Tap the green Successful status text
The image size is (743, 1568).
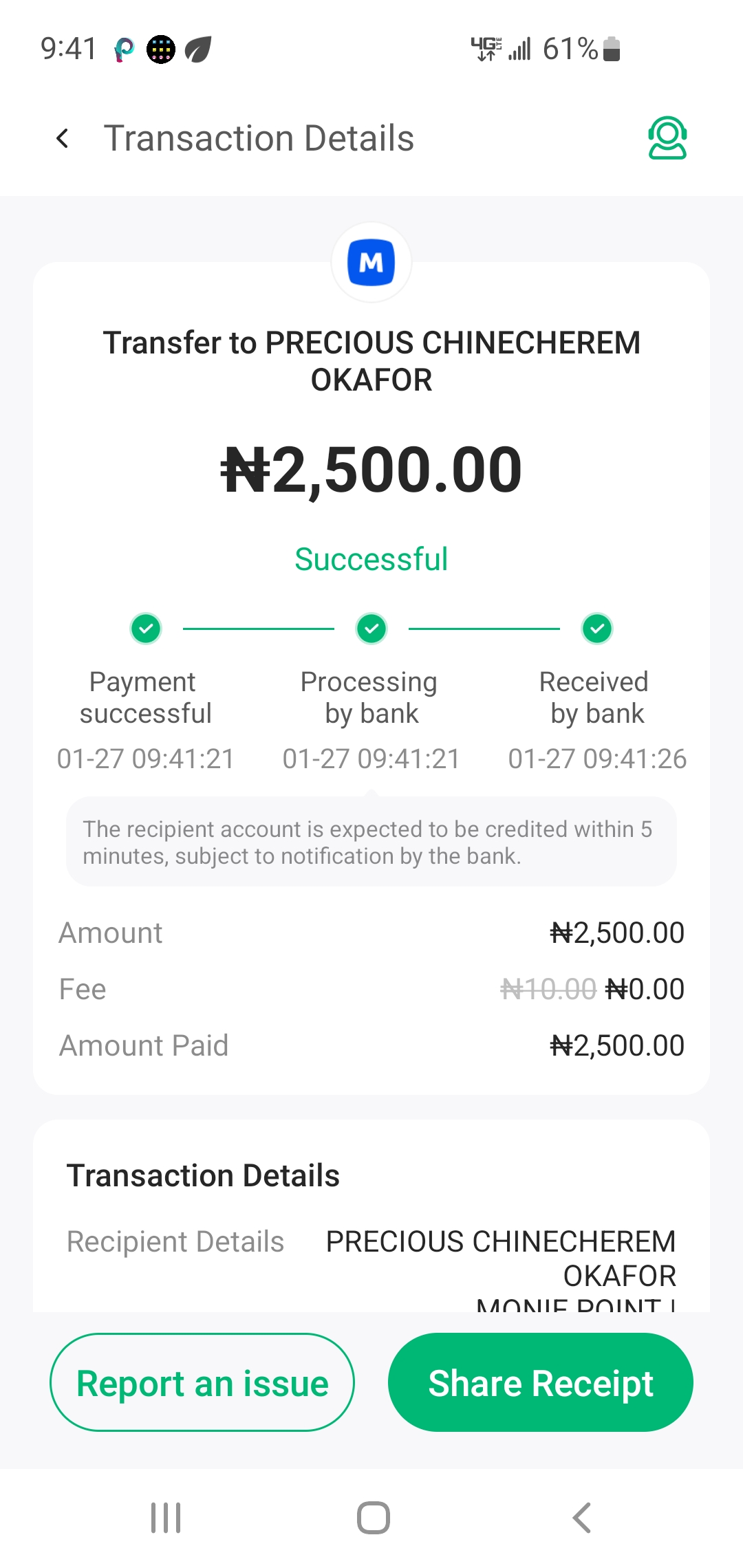pyautogui.click(x=371, y=559)
